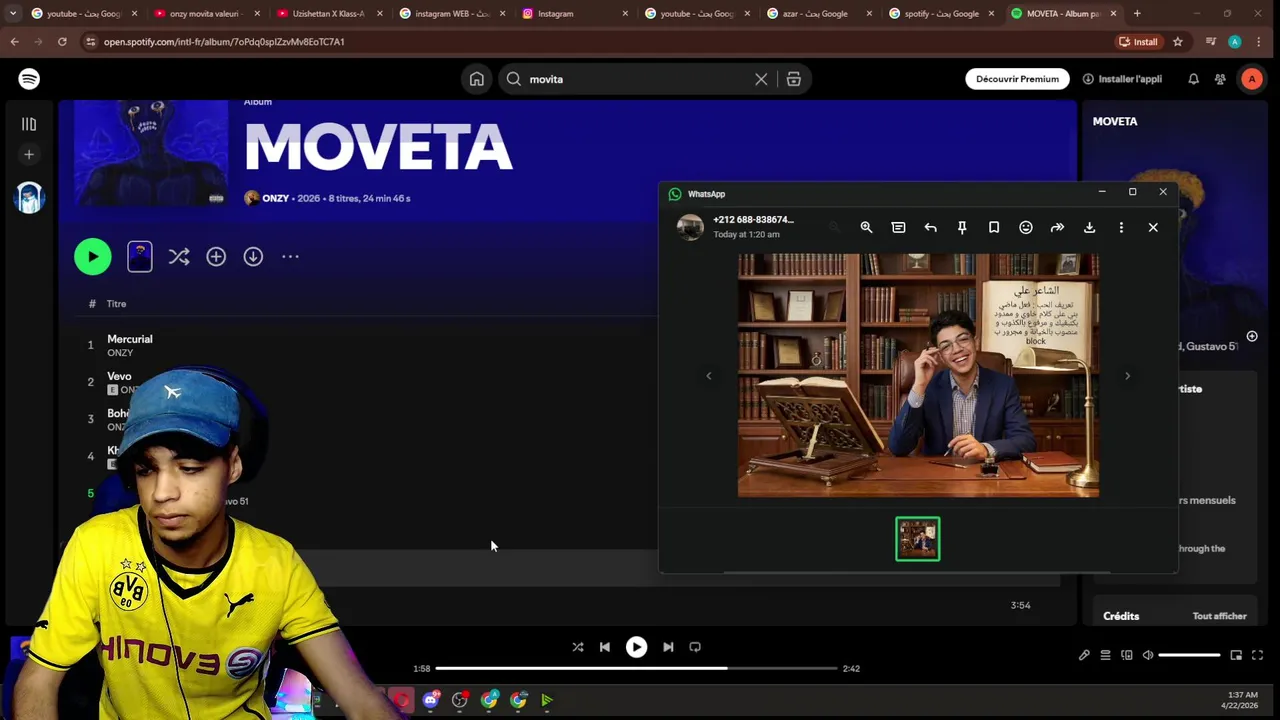Reply to the WhatsApp image
The width and height of the screenshot is (1280, 720).
point(930,228)
